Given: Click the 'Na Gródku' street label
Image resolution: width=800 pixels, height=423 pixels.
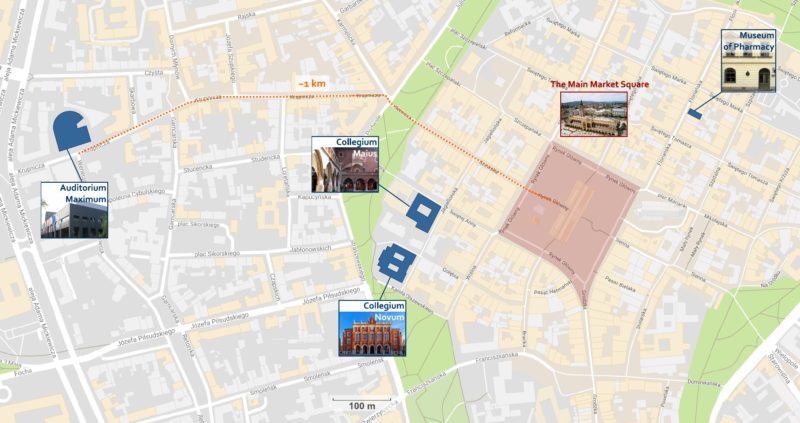Looking at the screenshot, I should click(x=770, y=278).
